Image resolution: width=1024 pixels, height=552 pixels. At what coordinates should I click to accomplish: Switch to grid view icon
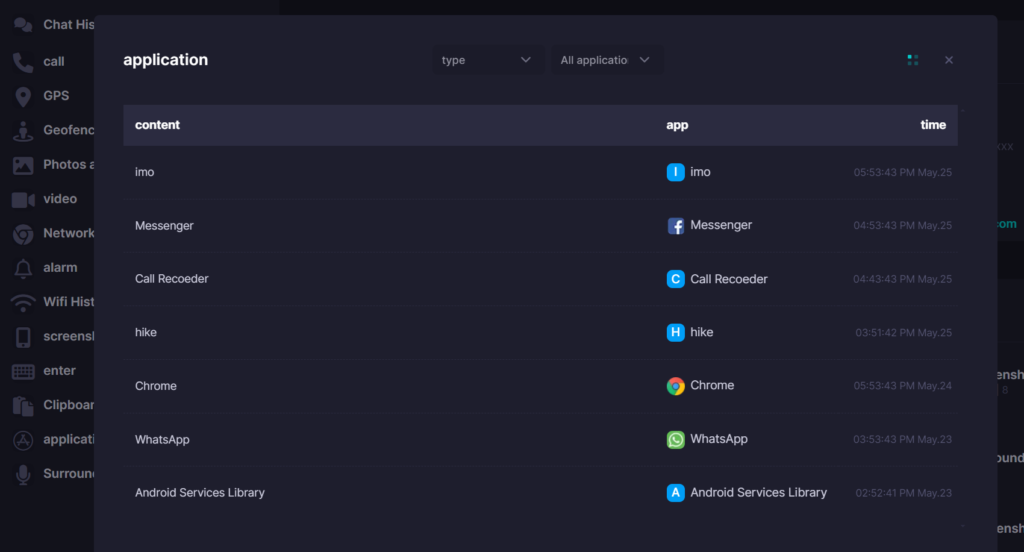[x=913, y=60]
